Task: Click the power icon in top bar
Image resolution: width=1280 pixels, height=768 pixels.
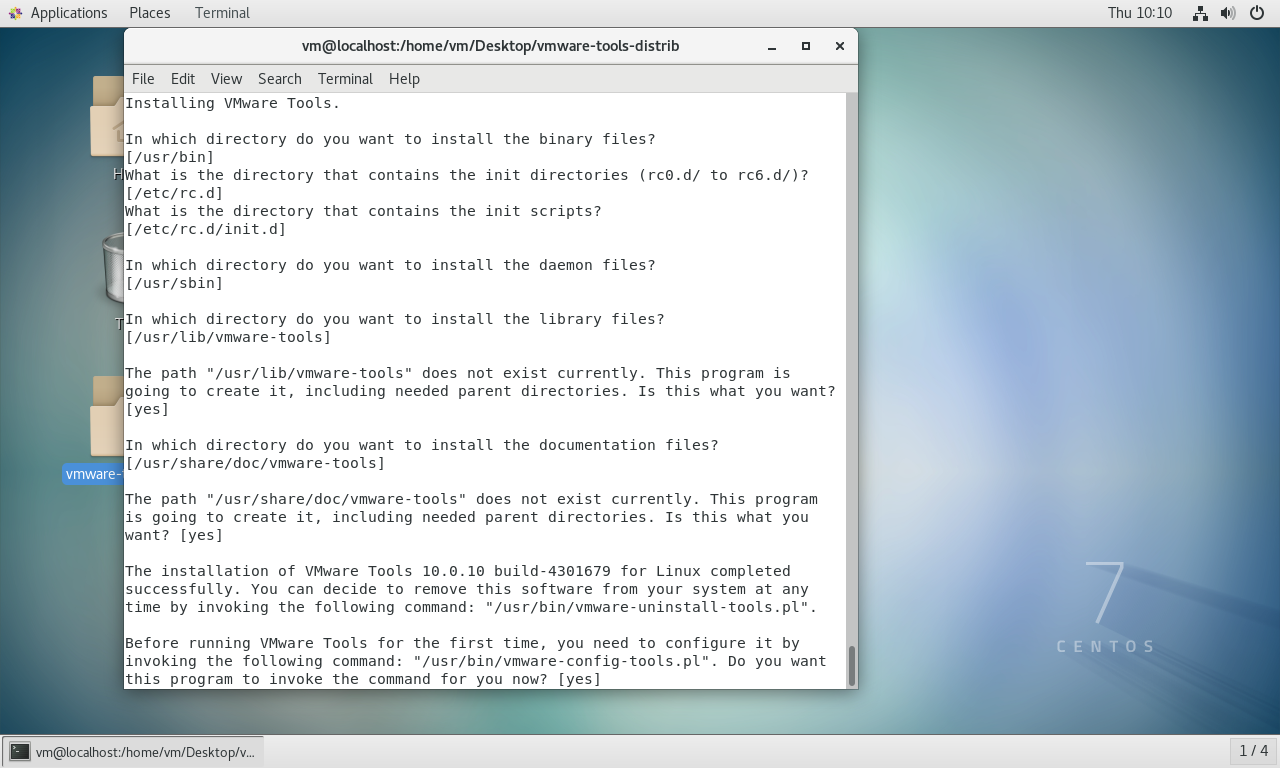Action: coord(1257,13)
